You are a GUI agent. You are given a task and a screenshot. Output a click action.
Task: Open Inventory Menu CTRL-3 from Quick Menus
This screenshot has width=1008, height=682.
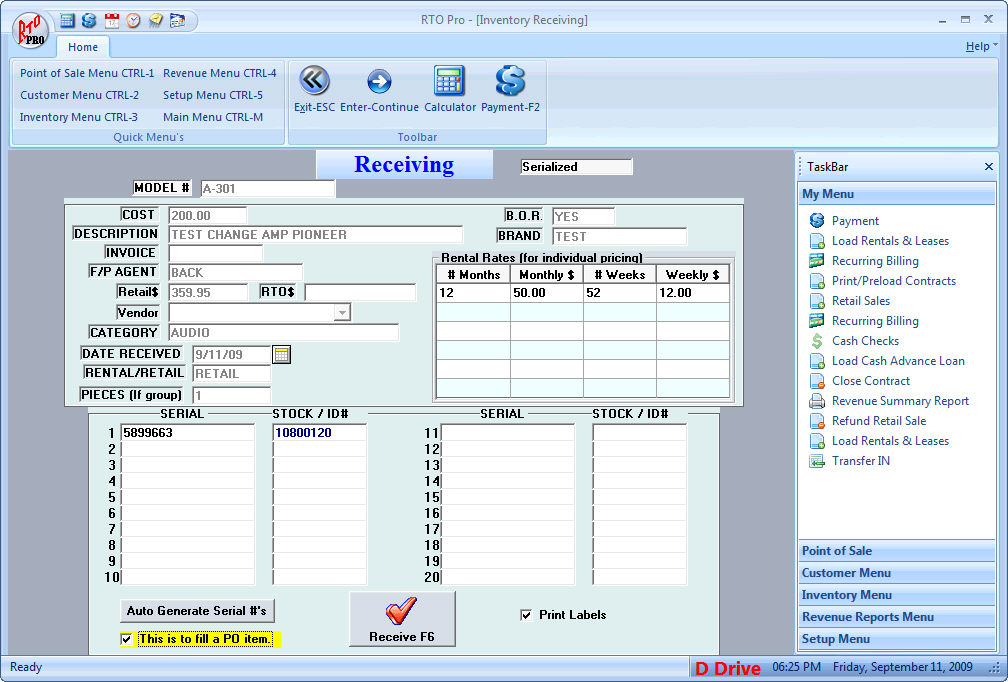pyautogui.click(x=79, y=117)
